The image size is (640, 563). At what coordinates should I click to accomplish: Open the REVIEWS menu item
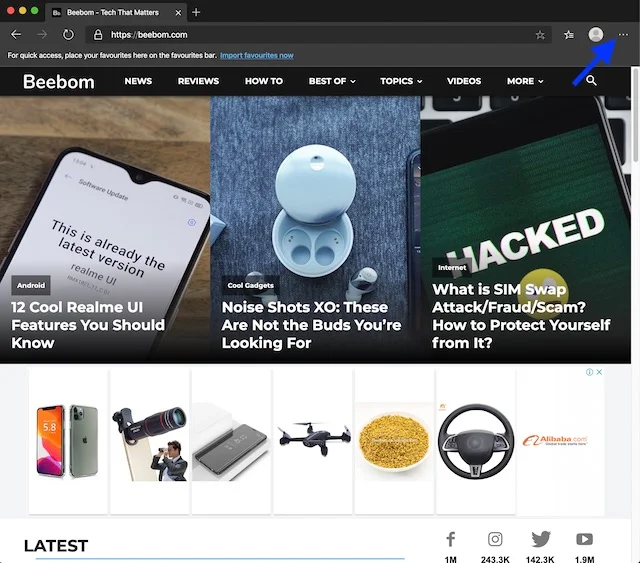198,81
